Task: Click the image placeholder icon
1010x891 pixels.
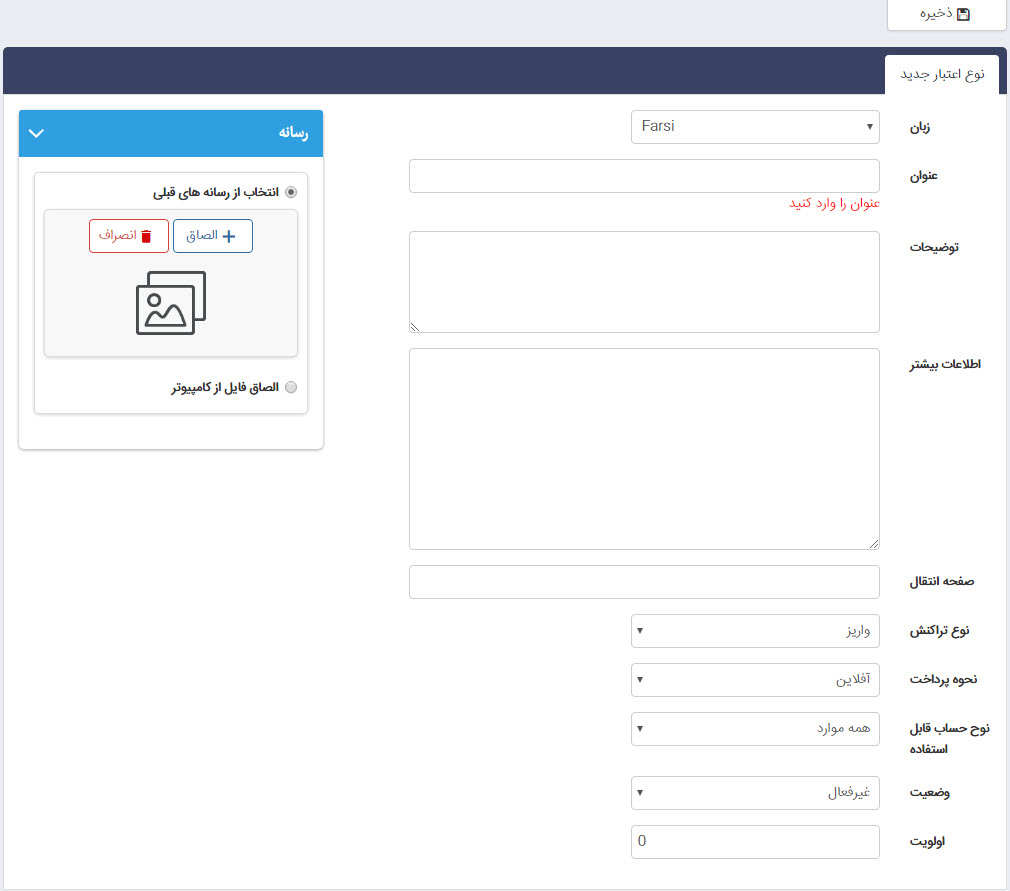Action: point(171,302)
